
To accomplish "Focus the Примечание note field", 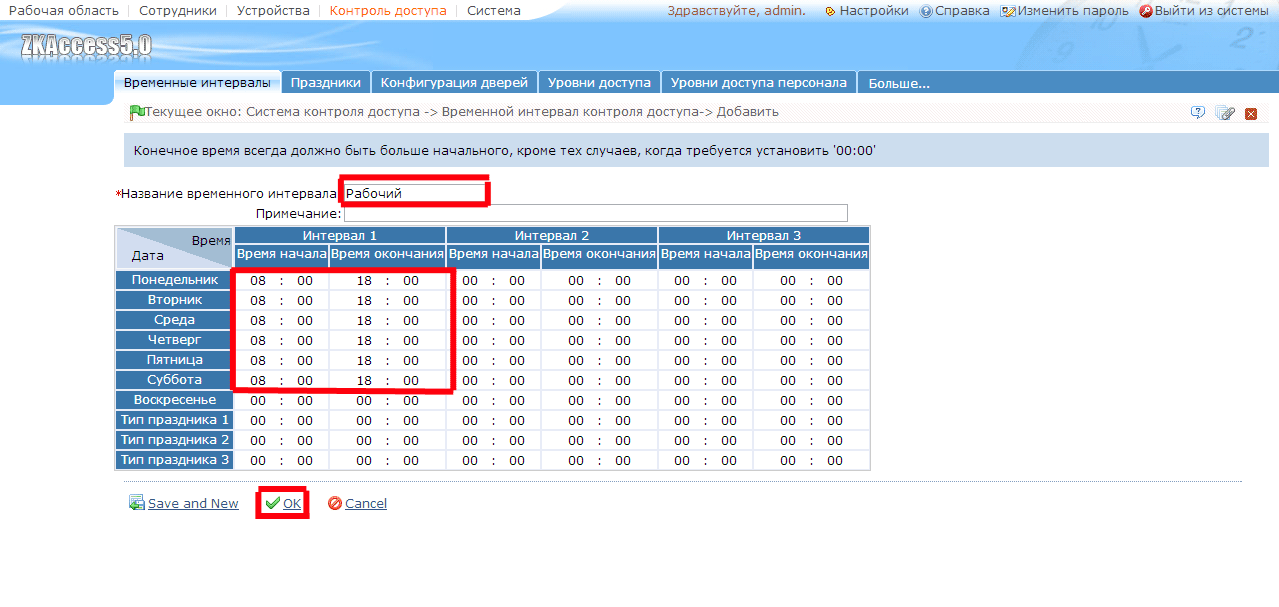I will tap(595, 213).
